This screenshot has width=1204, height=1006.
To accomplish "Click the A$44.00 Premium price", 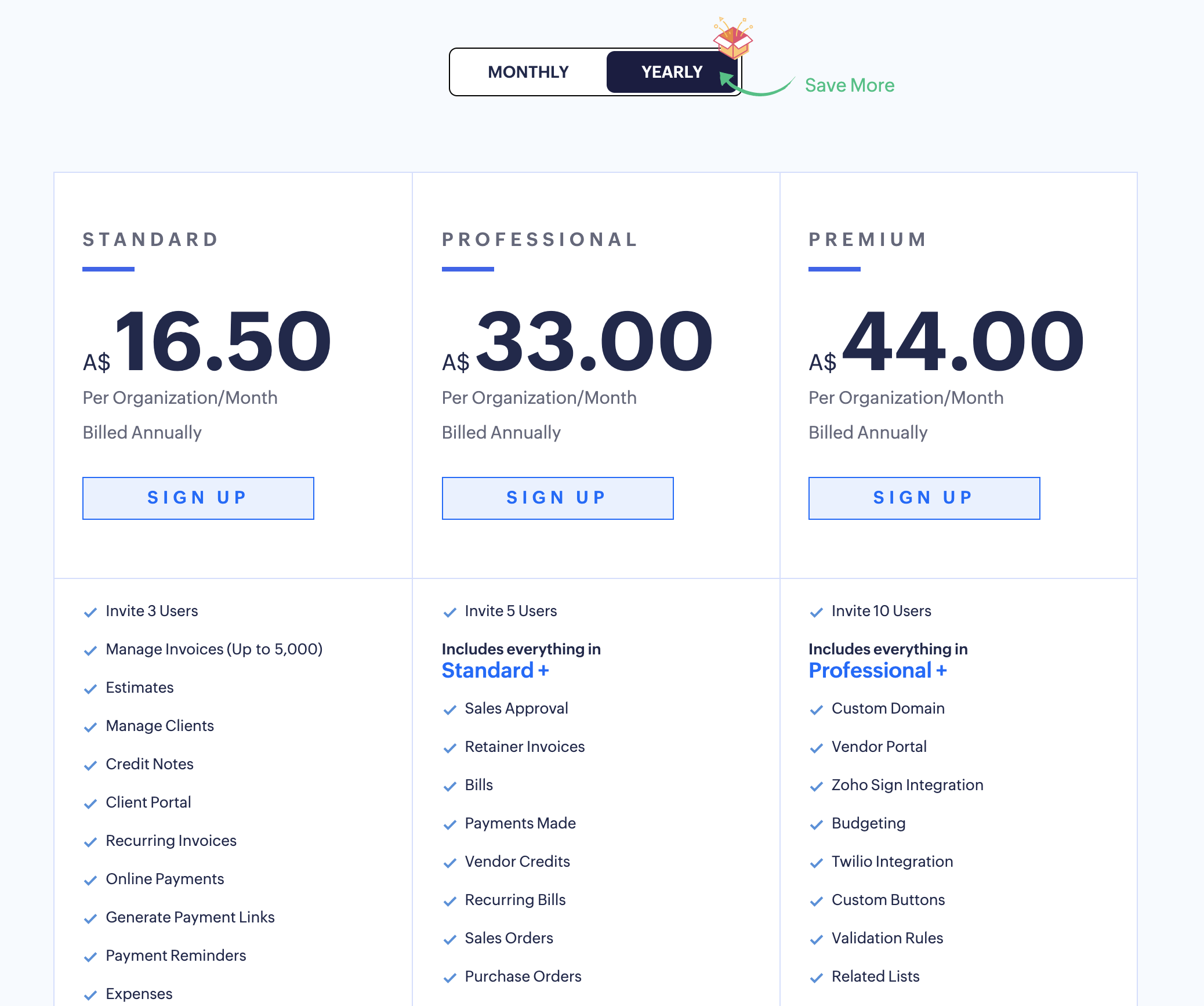I will [962, 341].
